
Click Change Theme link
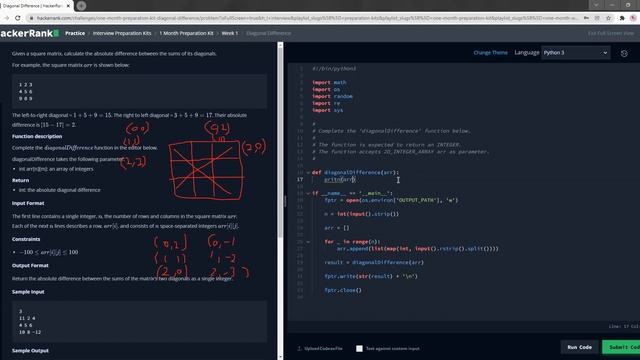tap(491, 53)
